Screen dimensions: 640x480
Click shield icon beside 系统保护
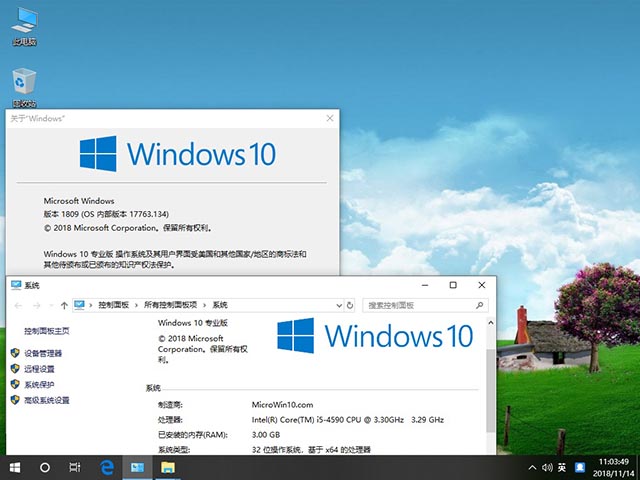coord(15,384)
